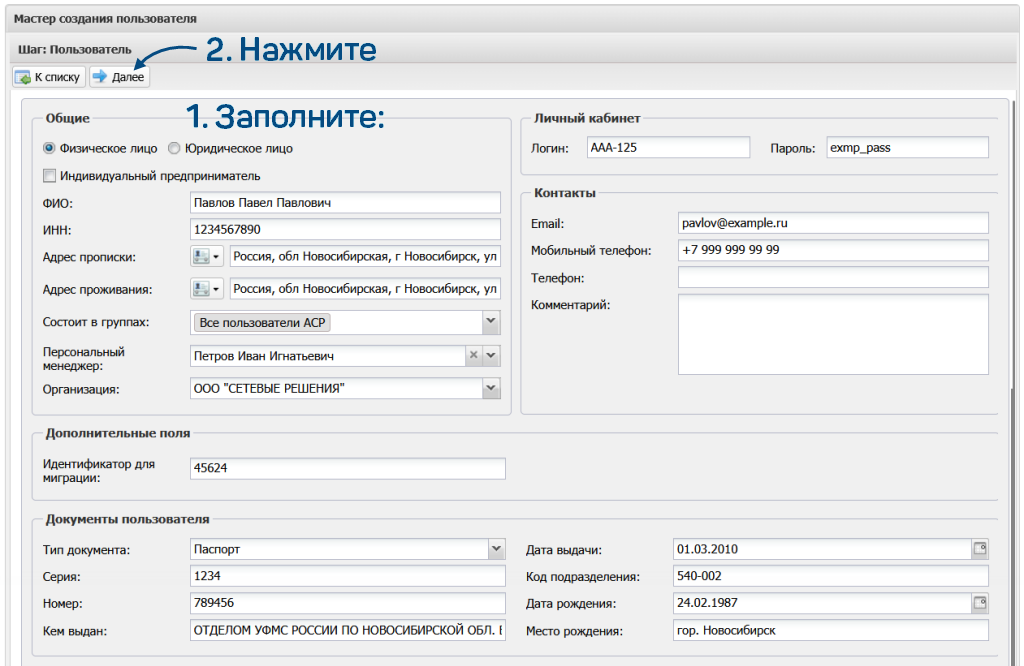Viewport: 1024px width, 666px height.
Task: Focus the empty Телефон field
Action: 832,277
